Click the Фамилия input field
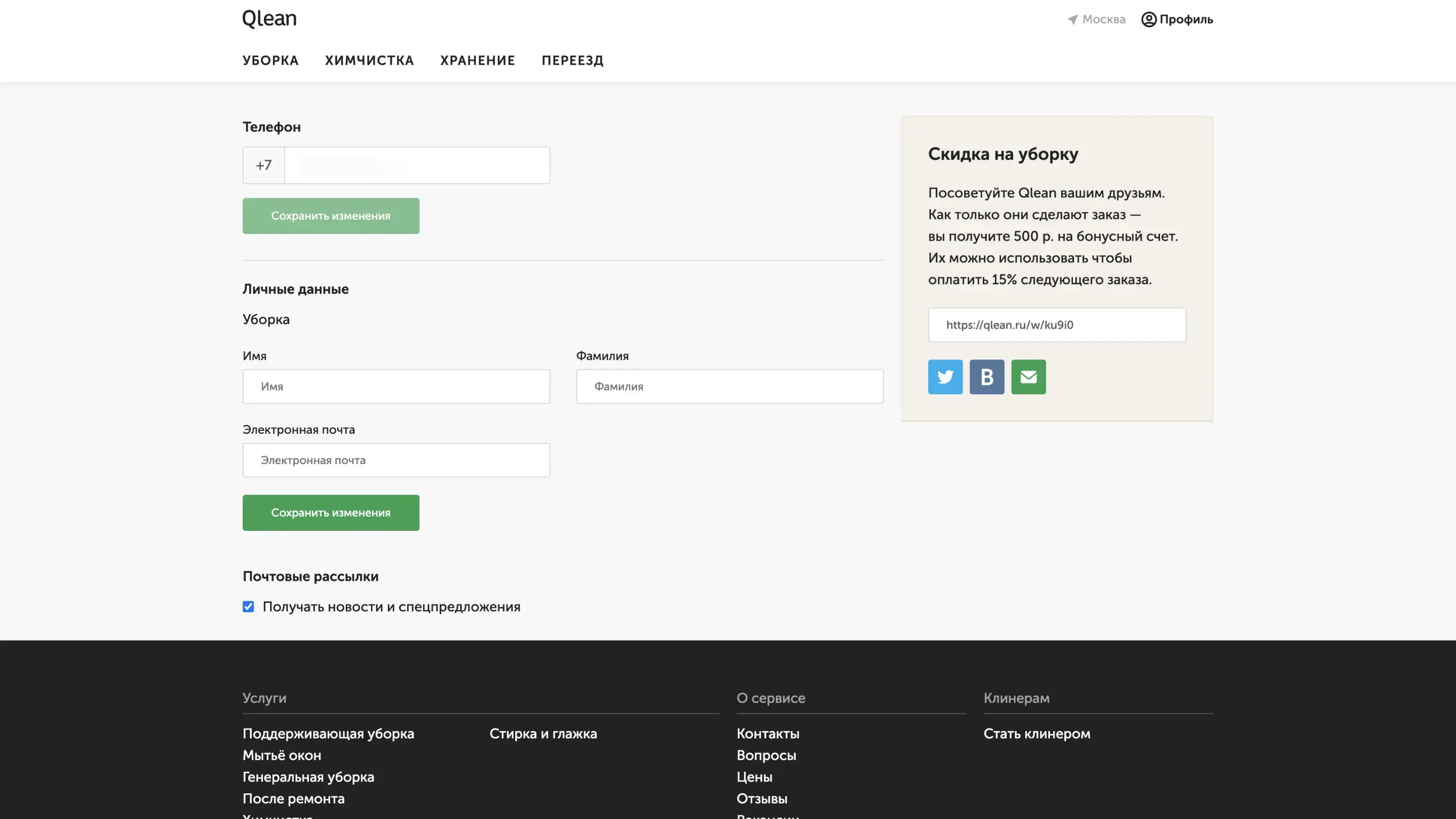This screenshot has height=819, width=1456. click(729, 387)
